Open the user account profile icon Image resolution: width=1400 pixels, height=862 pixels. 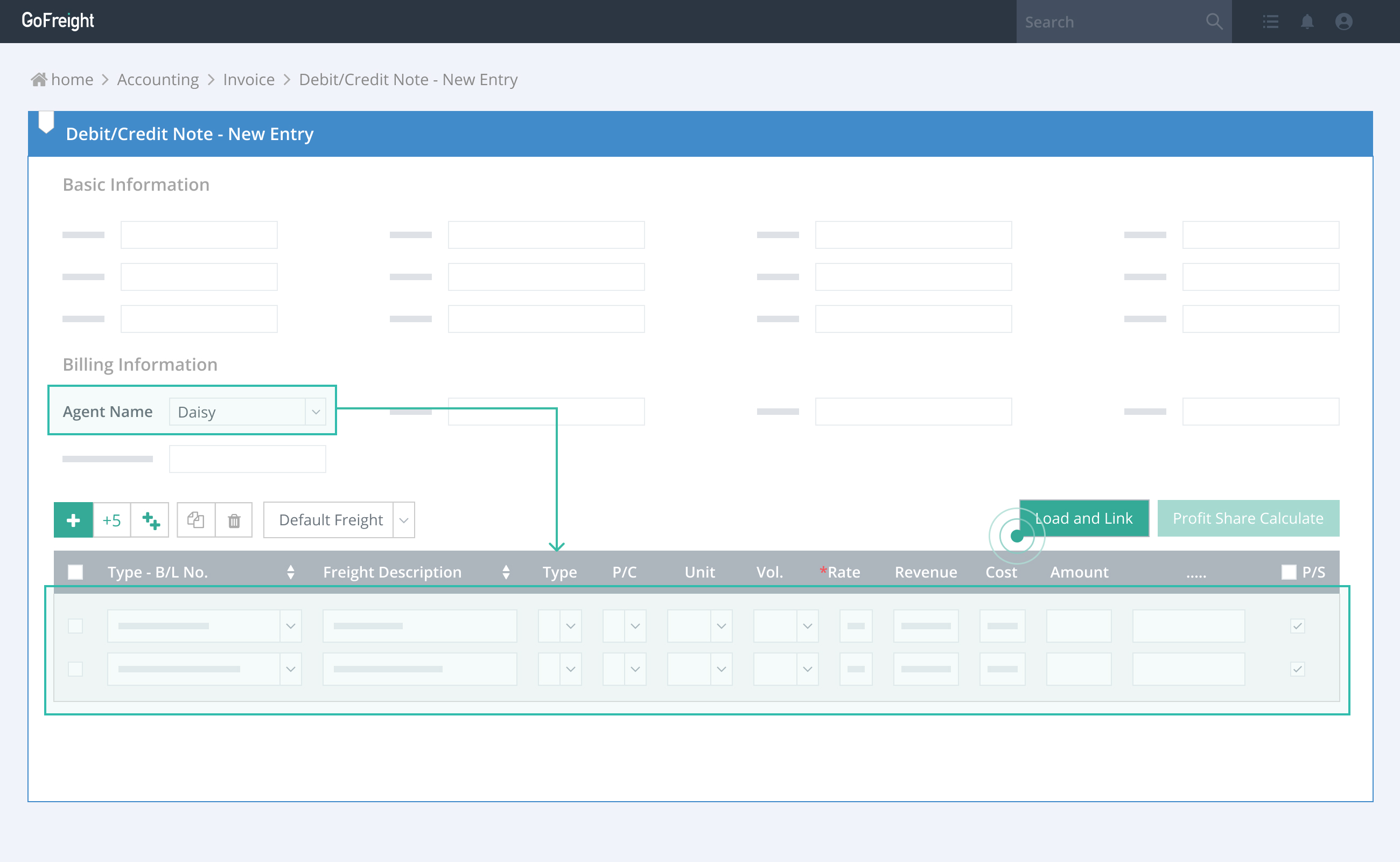[1343, 22]
